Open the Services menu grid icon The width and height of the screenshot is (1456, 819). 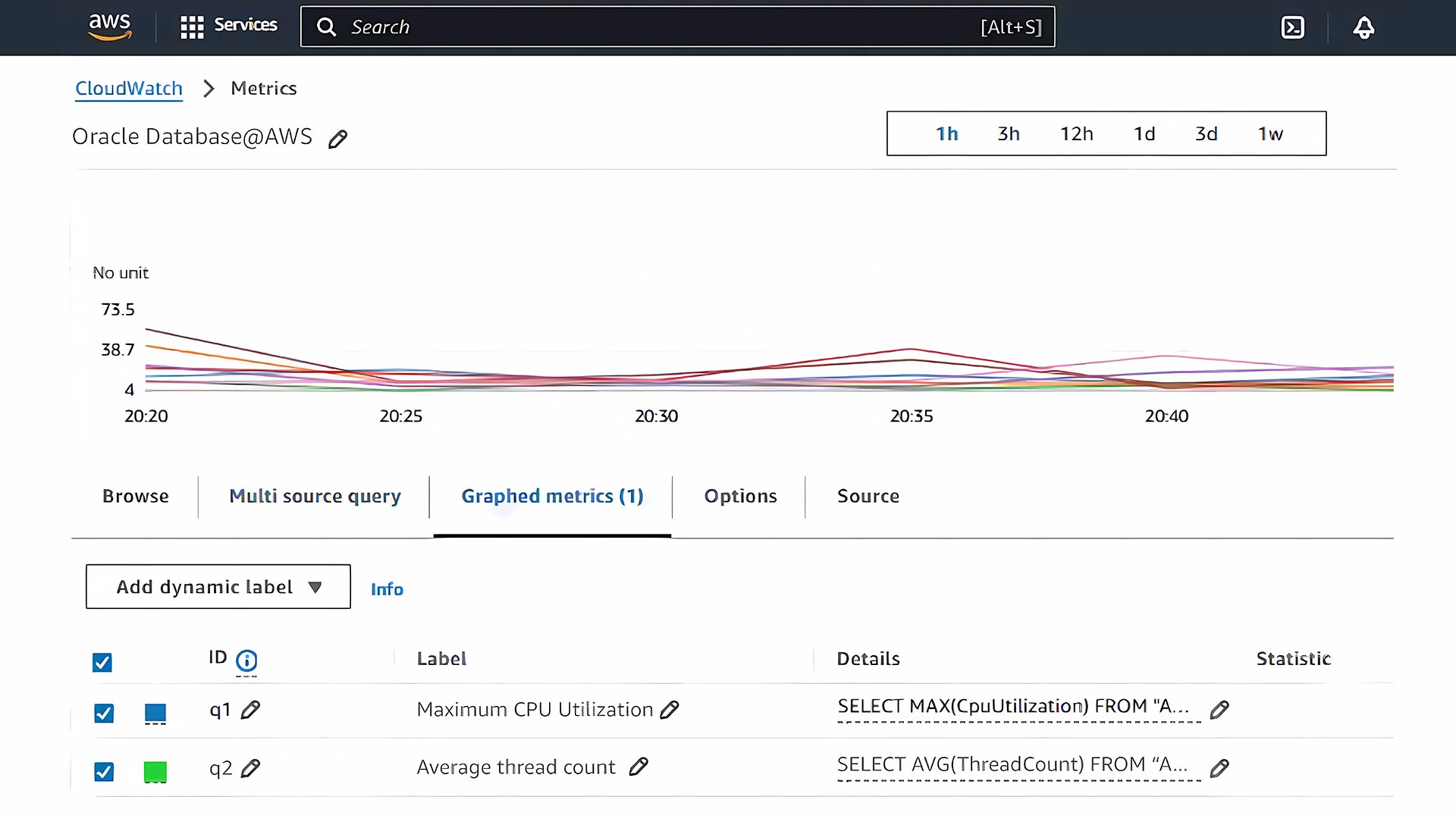pyautogui.click(x=192, y=26)
